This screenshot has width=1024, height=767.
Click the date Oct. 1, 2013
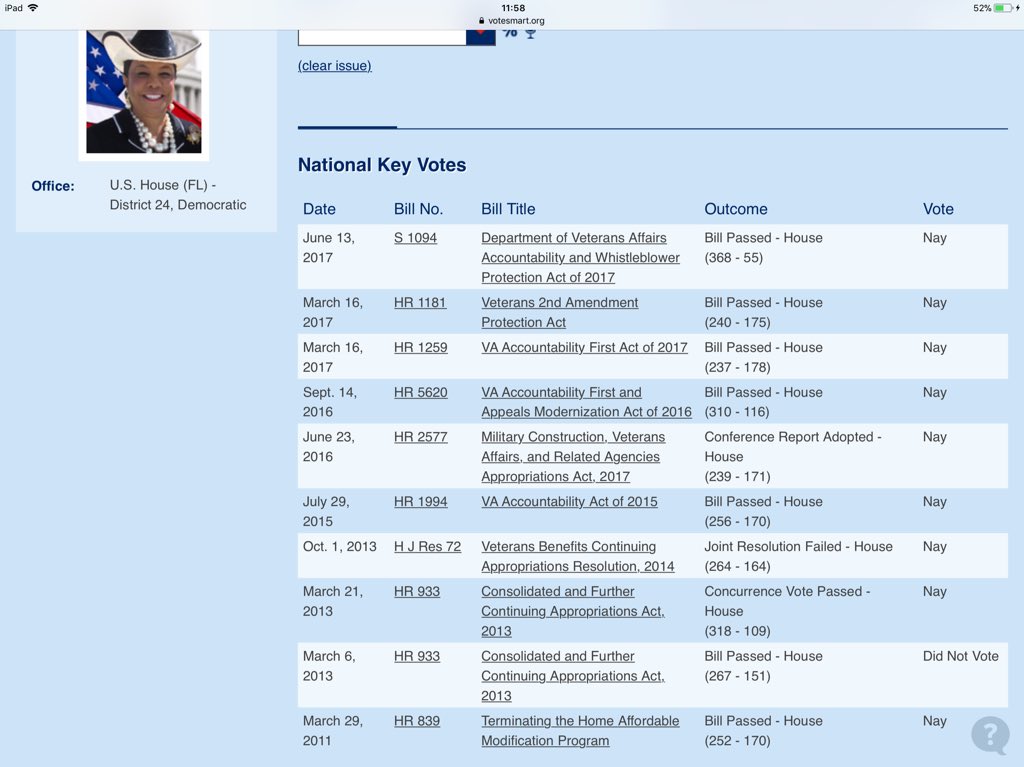click(x=340, y=547)
